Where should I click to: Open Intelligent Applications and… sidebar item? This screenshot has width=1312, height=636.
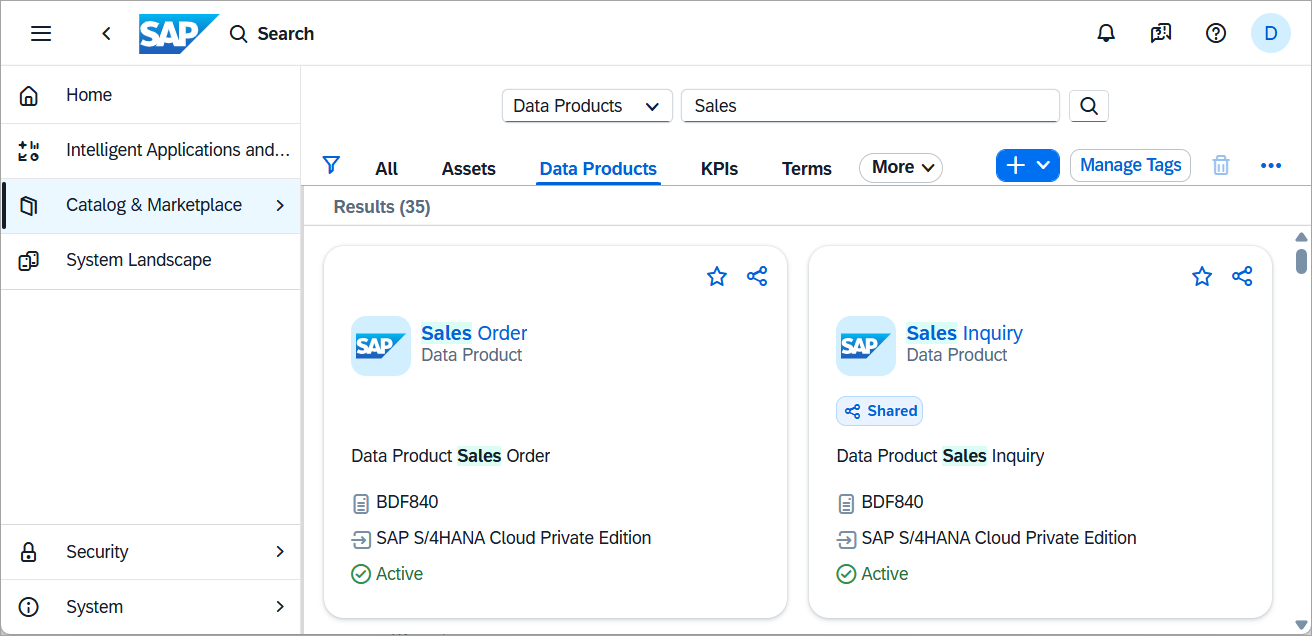[x=150, y=150]
